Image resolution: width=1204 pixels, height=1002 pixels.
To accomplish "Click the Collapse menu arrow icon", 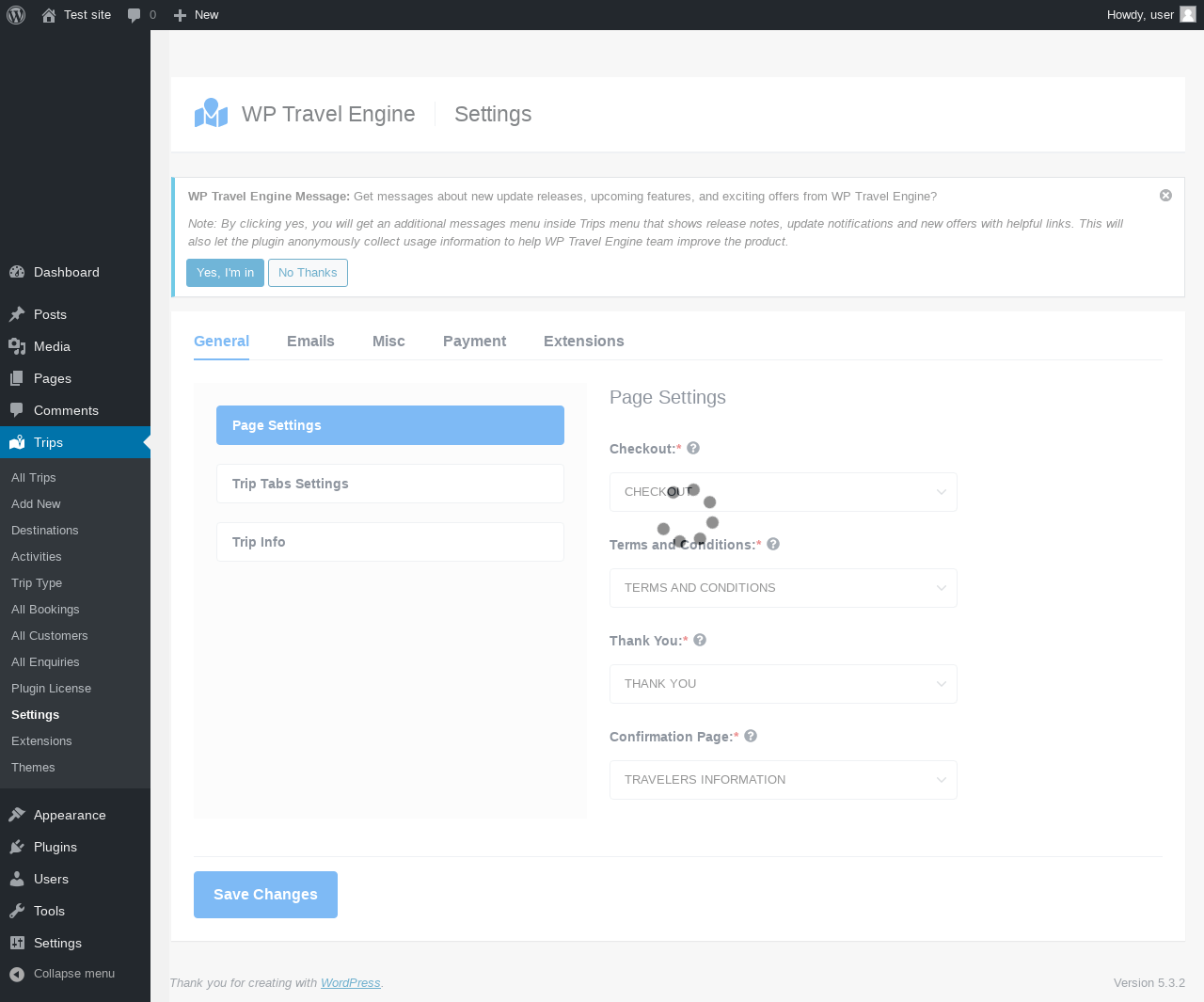I will point(17,974).
